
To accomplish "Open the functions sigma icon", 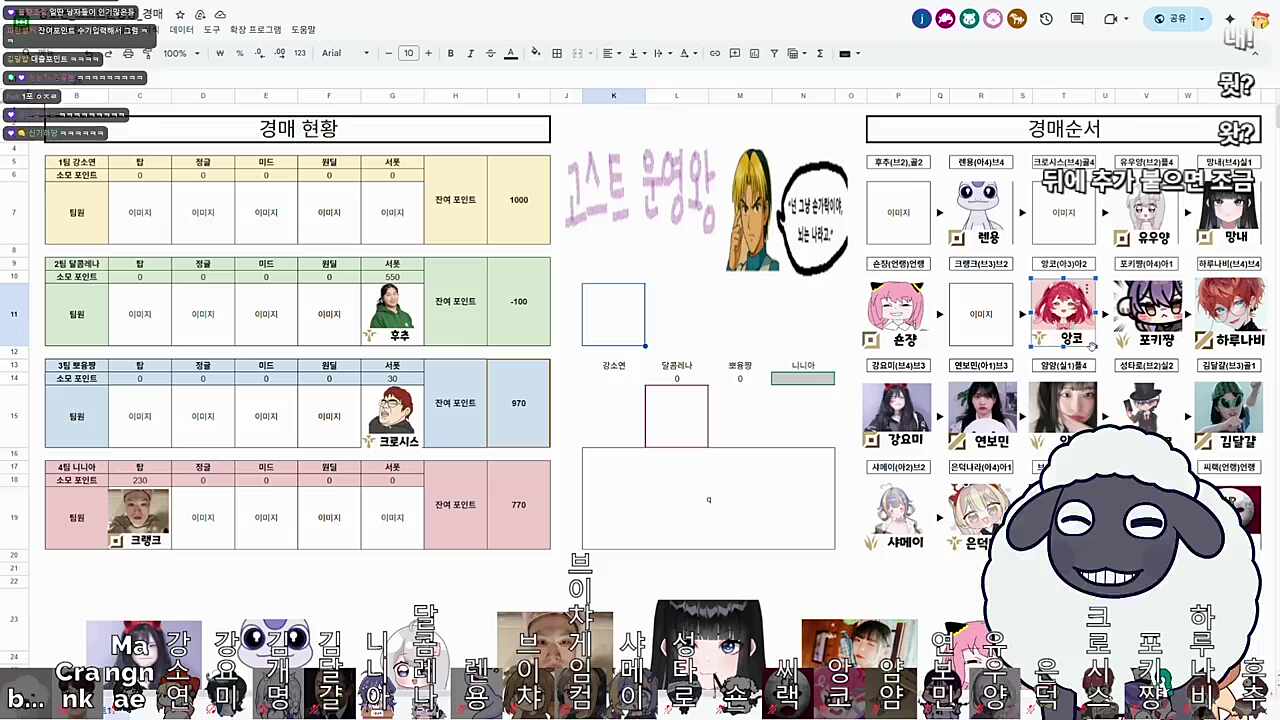I will 820,53.
